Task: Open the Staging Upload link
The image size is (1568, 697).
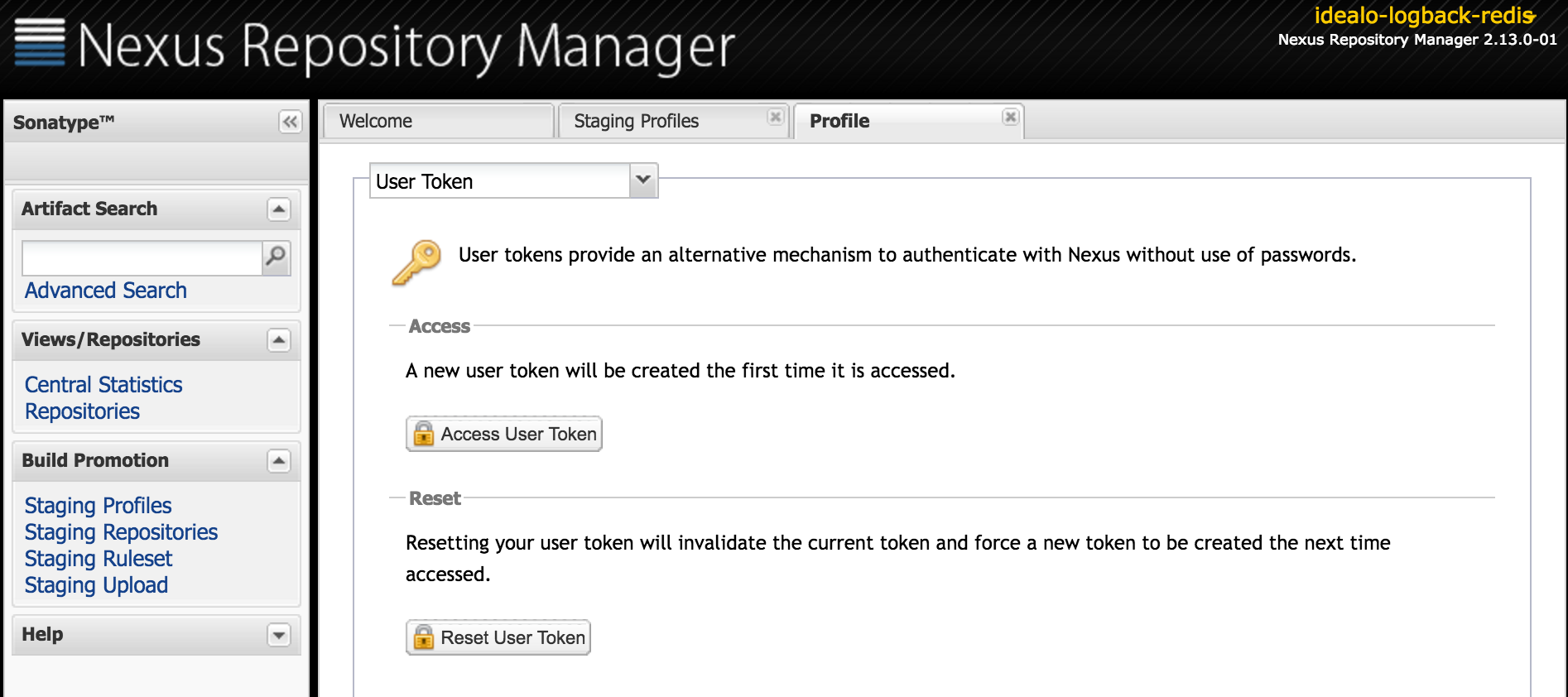Action: [96, 585]
